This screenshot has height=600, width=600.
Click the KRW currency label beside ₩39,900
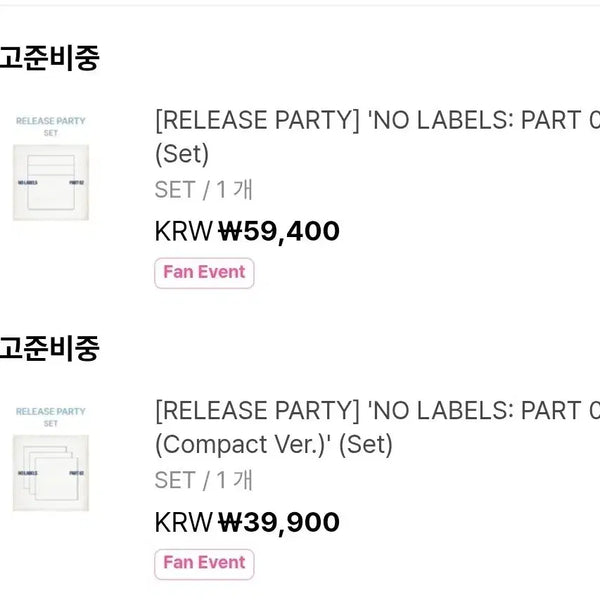[x=184, y=522]
